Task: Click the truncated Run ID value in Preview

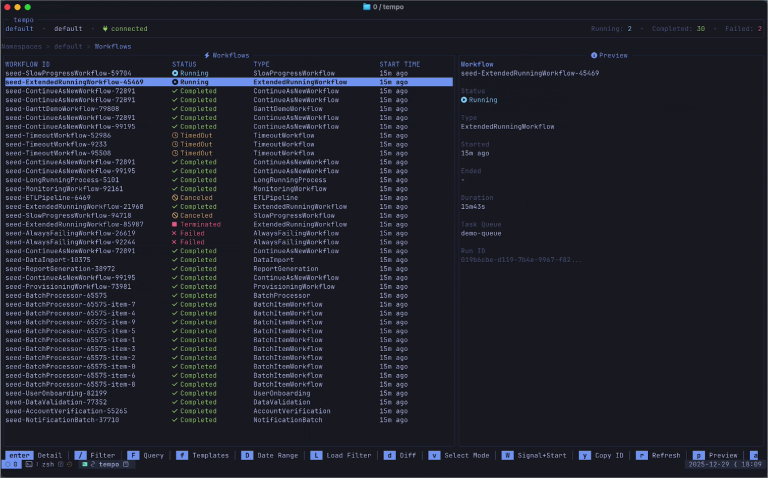Action: [521, 260]
